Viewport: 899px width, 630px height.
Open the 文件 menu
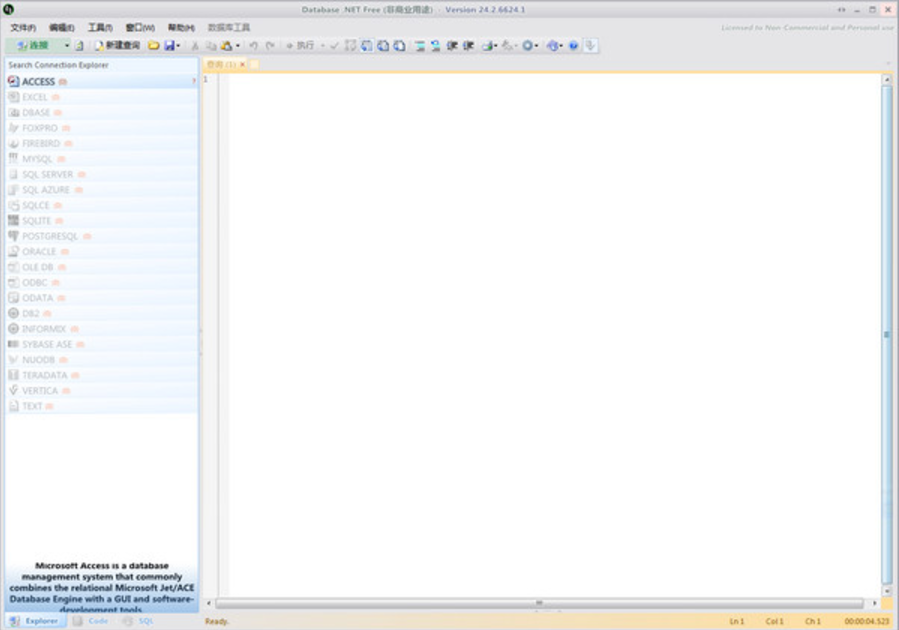(x=23, y=28)
